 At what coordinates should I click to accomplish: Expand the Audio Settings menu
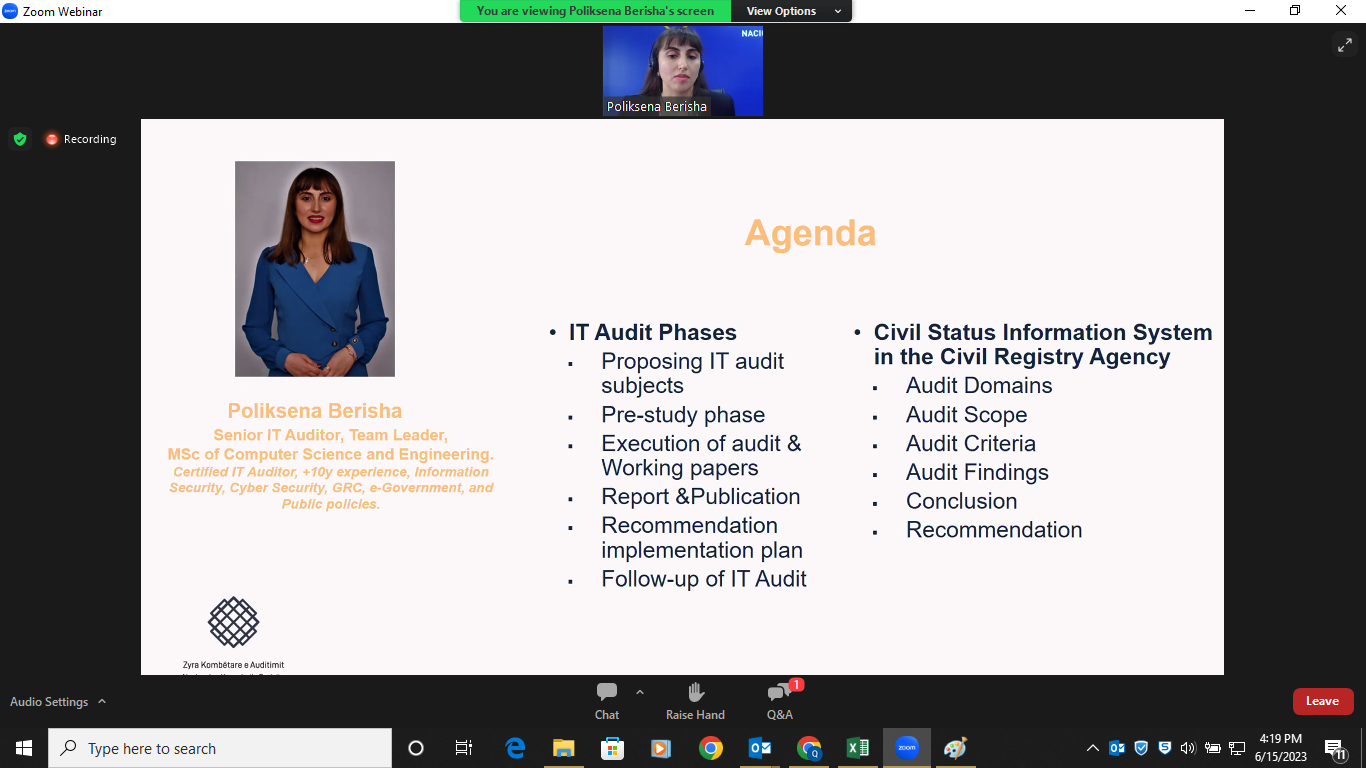click(x=102, y=702)
